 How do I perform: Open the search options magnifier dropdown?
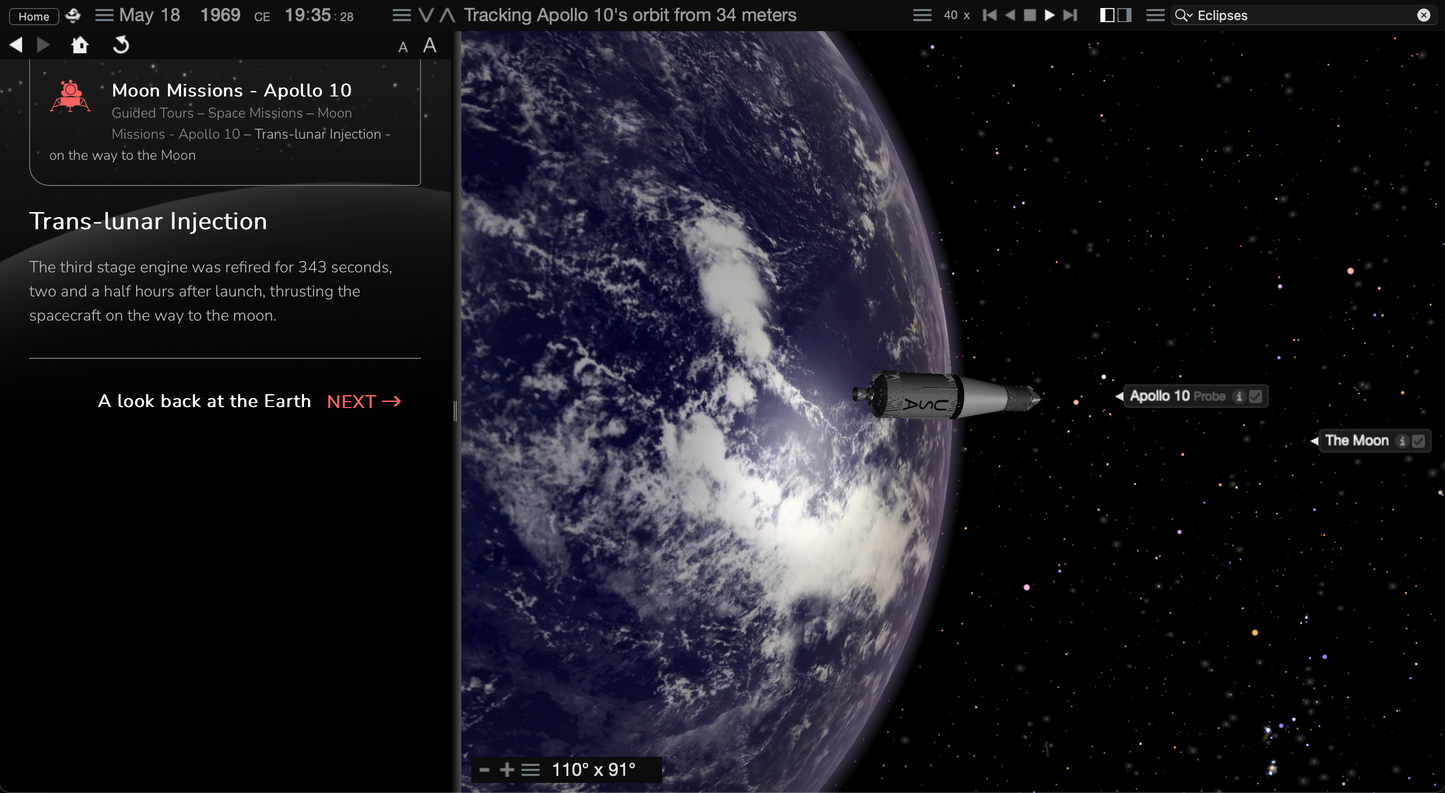point(1184,15)
